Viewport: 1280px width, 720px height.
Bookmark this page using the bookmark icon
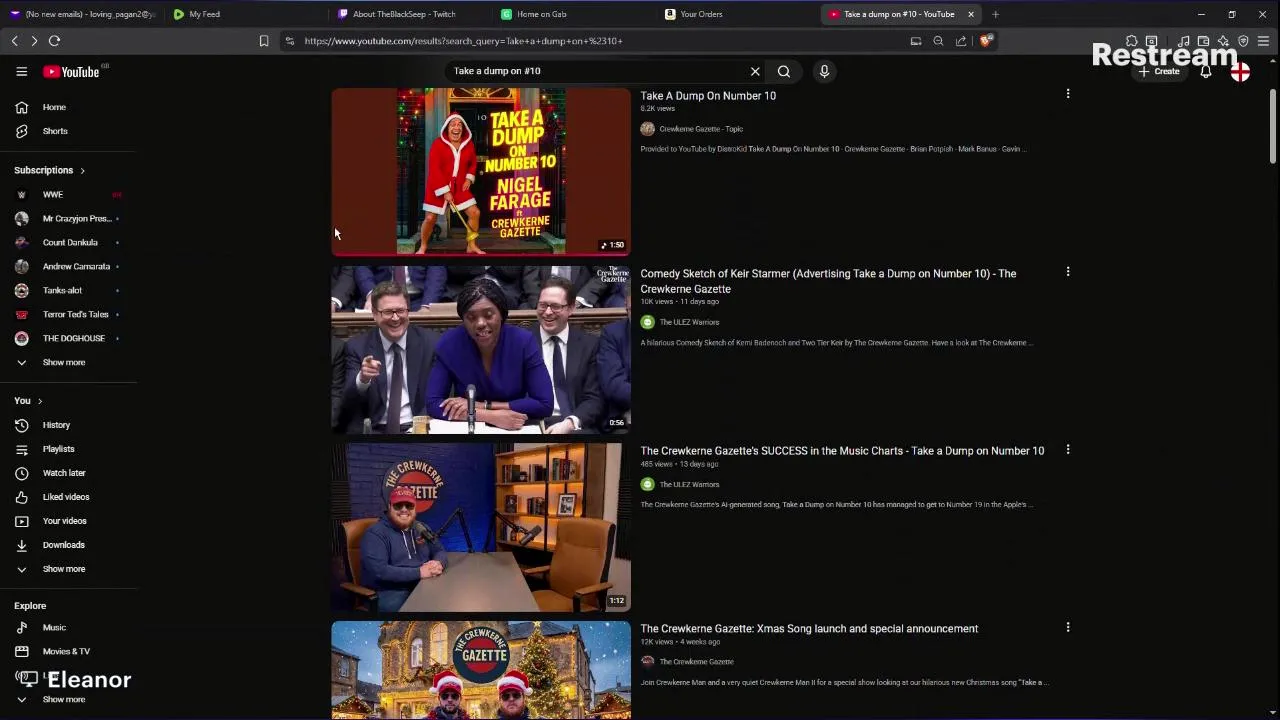coord(264,41)
